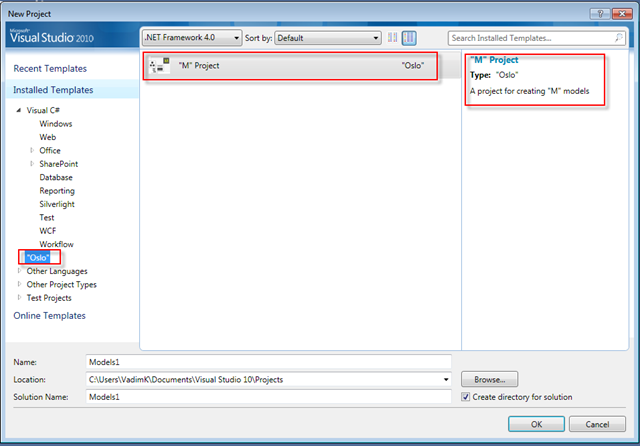This screenshot has width=640, height=446.
Task: Select the "M" Project template name
Action: 199,66
